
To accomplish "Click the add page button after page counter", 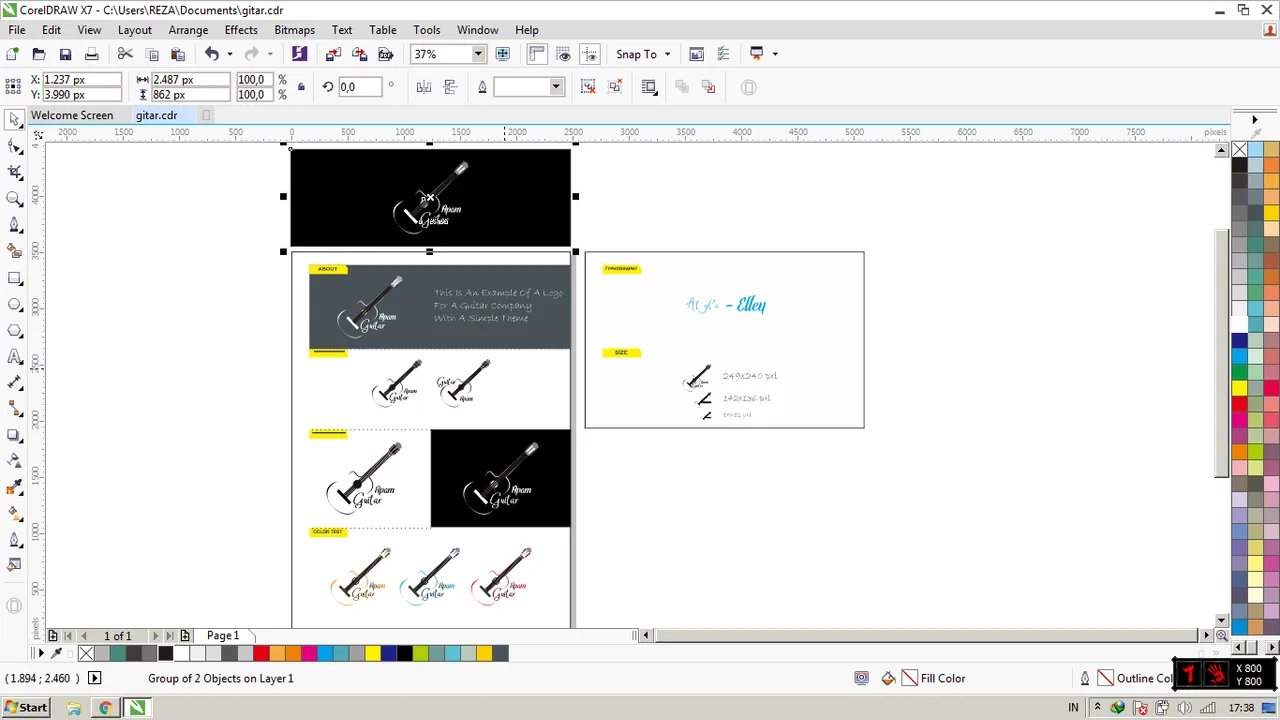I will 185,635.
